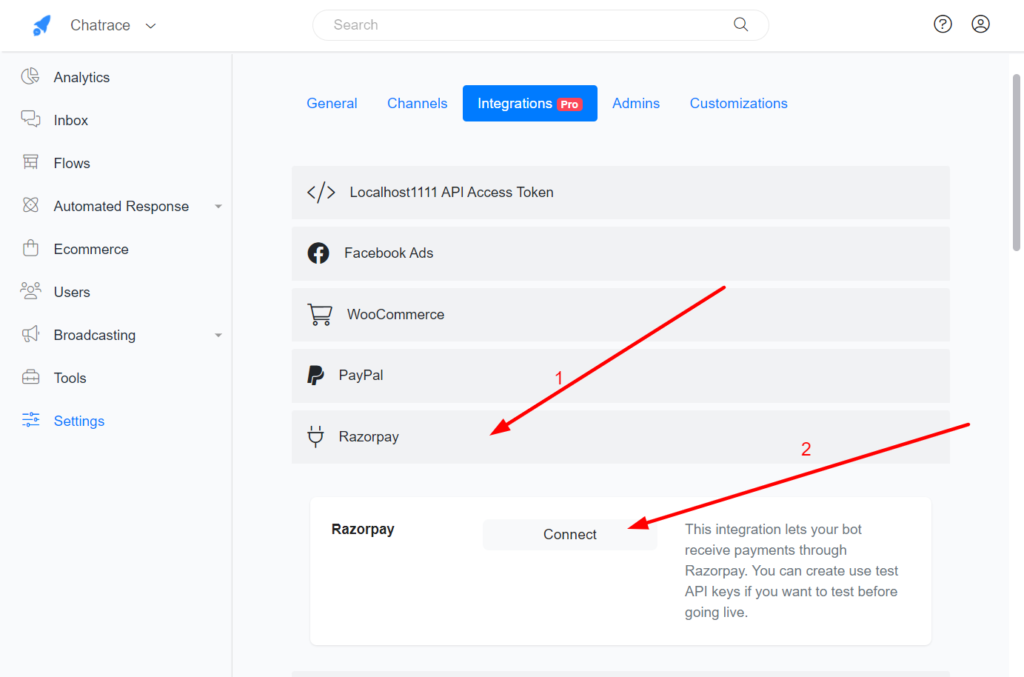Expand the Broadcasting submenu arrow
Viewport: 1024px width, 677px height.
(x=218, y=335)
